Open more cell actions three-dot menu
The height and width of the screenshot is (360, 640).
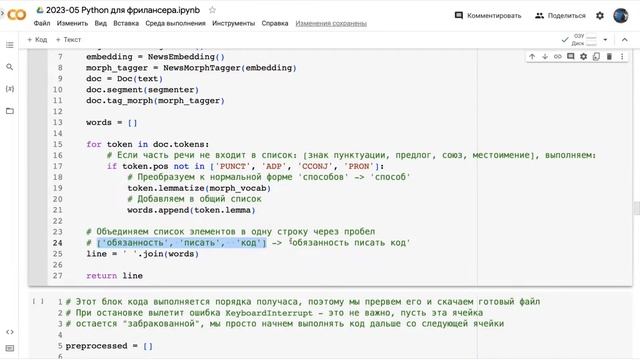(x=622, y=57)
